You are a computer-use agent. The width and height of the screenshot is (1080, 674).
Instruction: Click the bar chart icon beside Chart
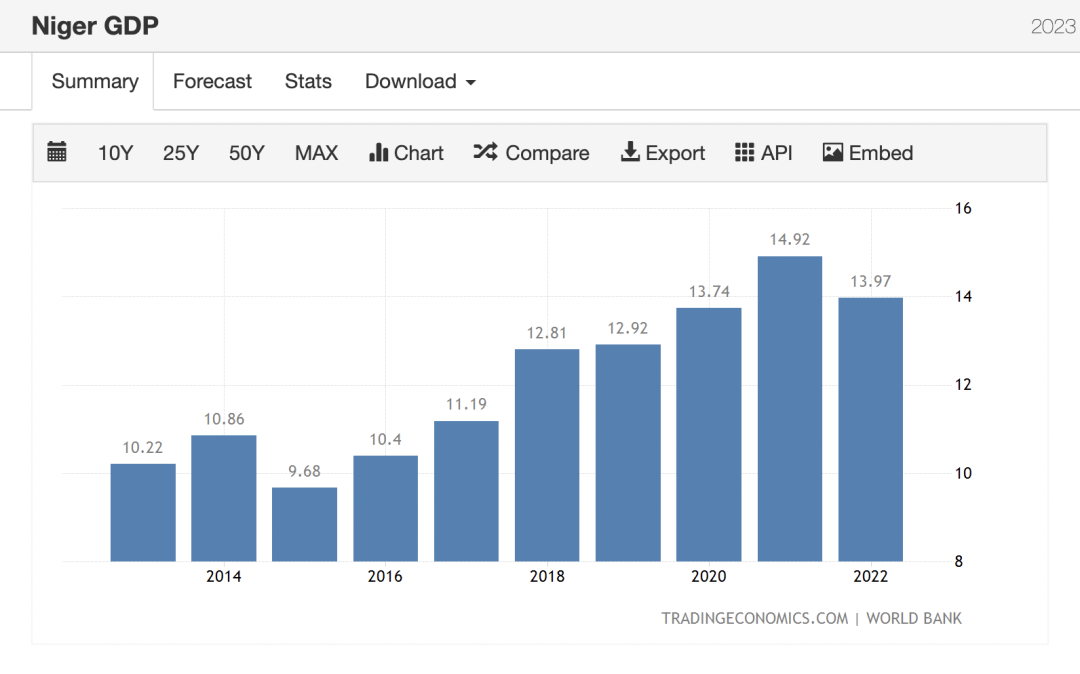point(378,153)
